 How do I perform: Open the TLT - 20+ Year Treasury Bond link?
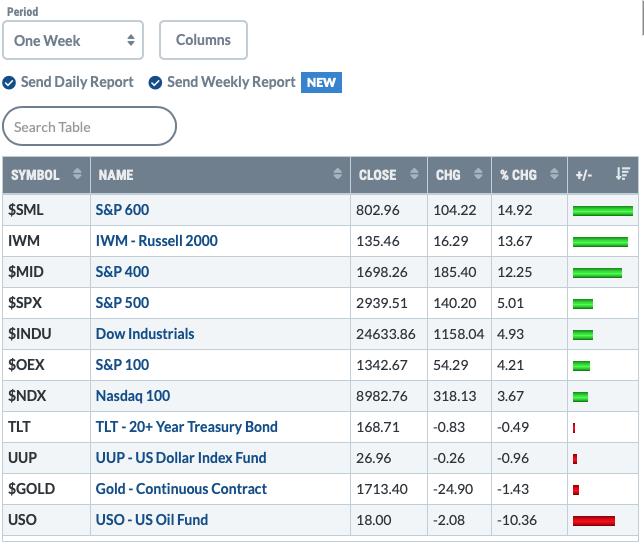click(186, 427)
